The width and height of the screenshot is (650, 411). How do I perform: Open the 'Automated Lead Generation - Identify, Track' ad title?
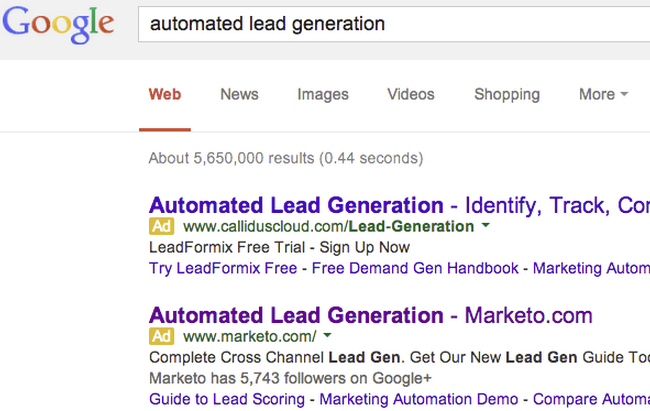[398, 205]
